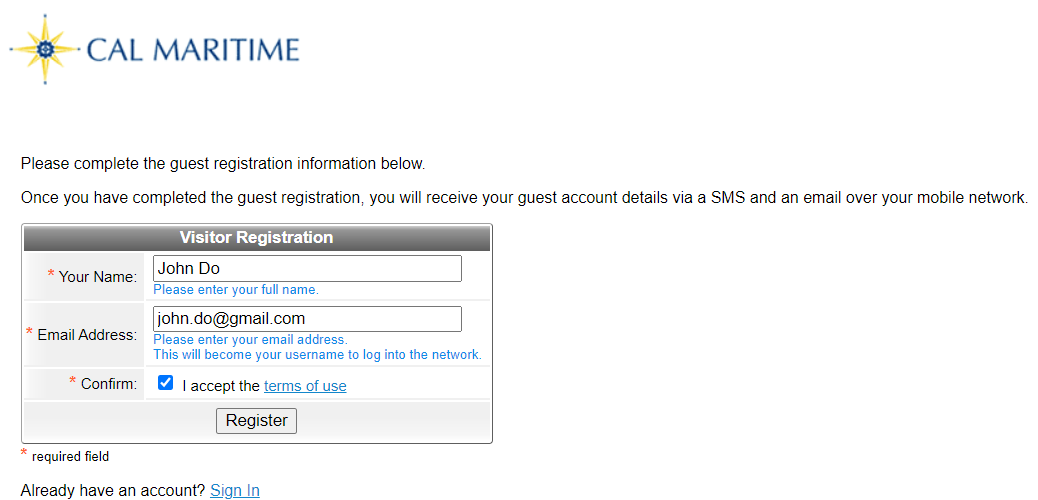This screenshot has width=1038, height=500.
Task: Click the red asterisk beside Your Name
Action: tap(51, 274)
